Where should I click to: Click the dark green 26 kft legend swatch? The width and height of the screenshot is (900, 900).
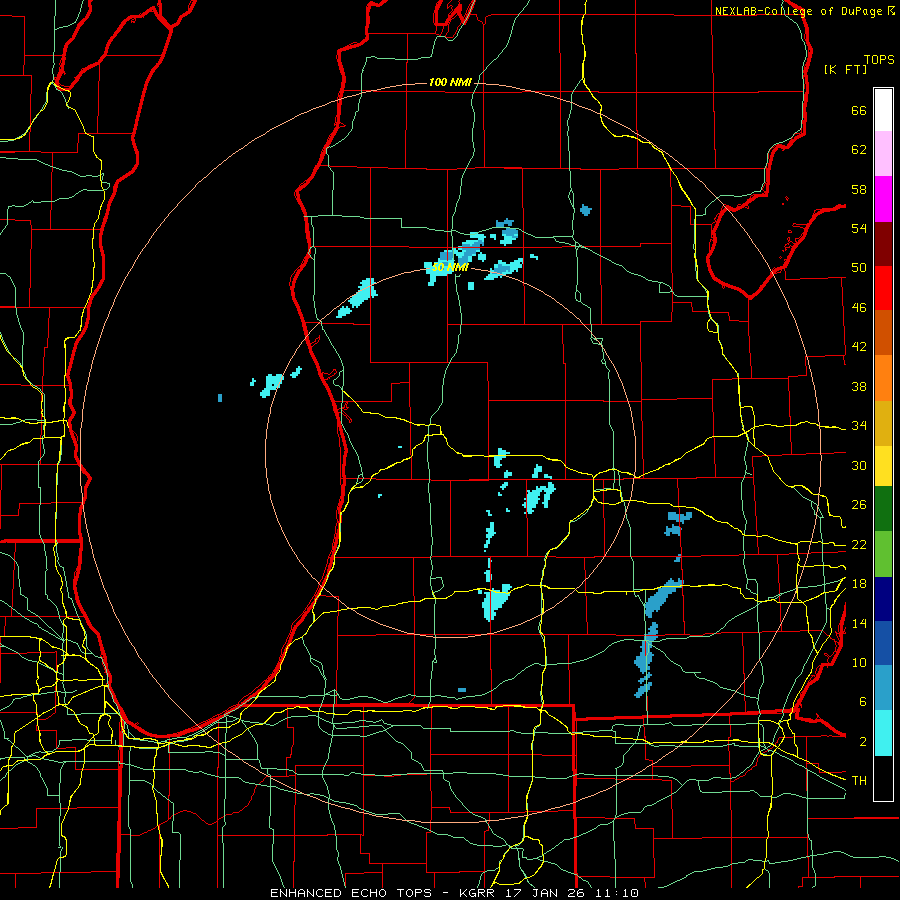[883, 509]
